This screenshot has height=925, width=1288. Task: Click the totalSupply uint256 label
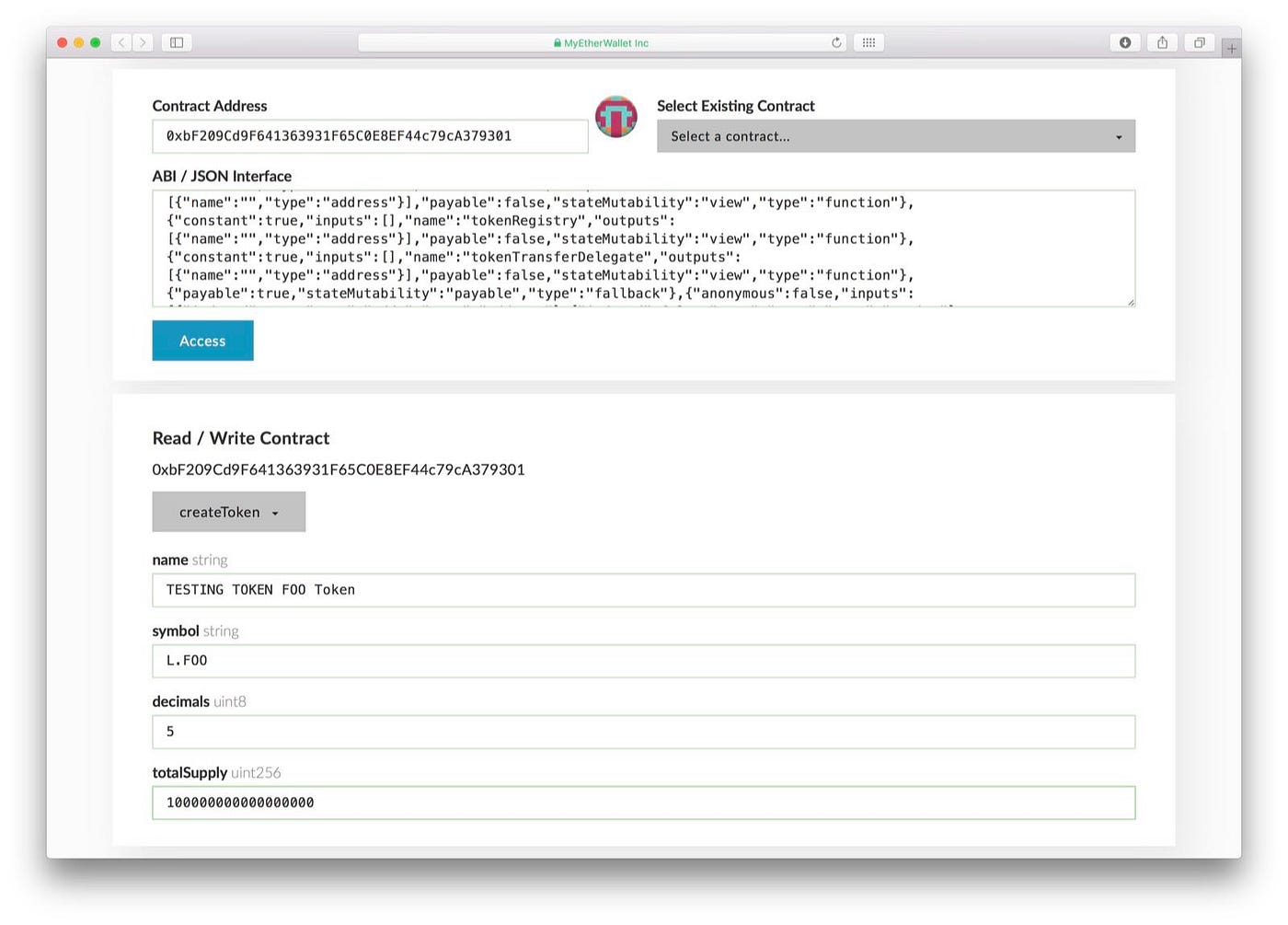[216, 772]
